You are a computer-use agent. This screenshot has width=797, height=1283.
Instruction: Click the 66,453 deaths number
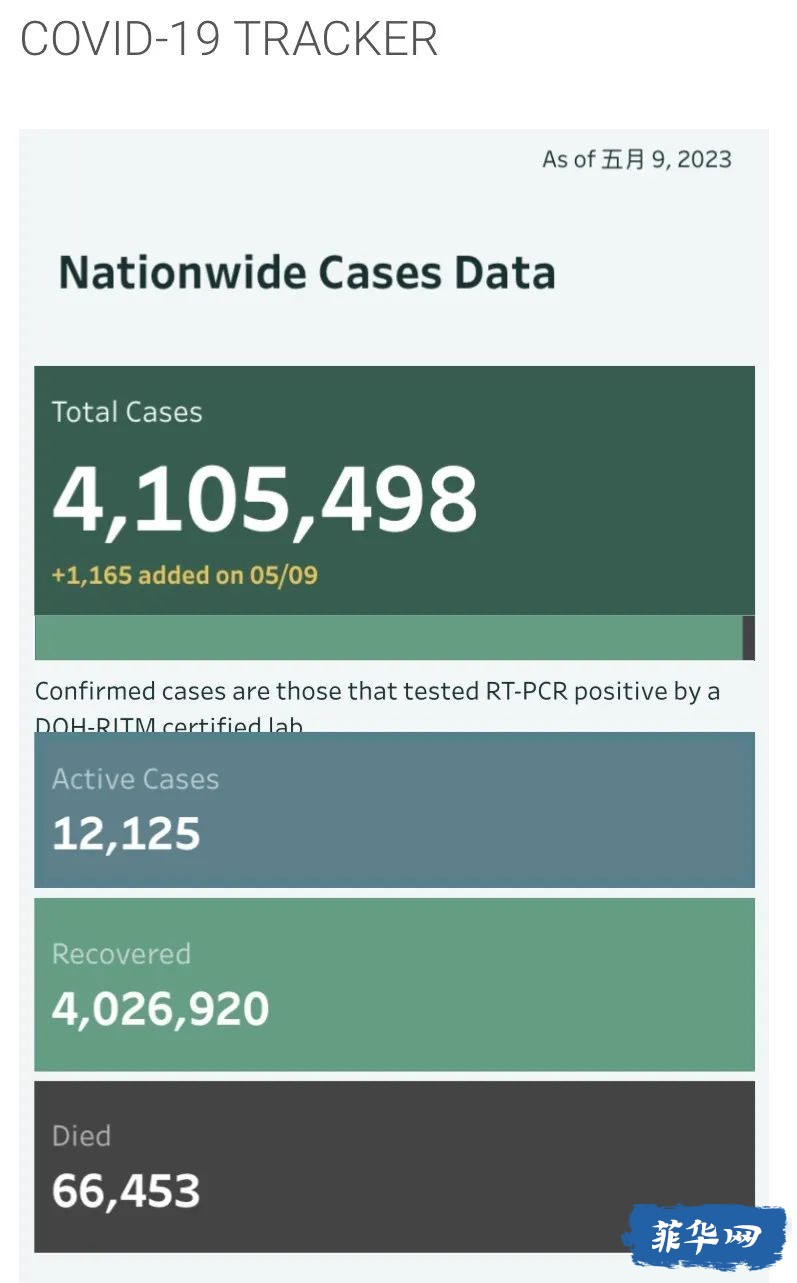(126, 1191)
